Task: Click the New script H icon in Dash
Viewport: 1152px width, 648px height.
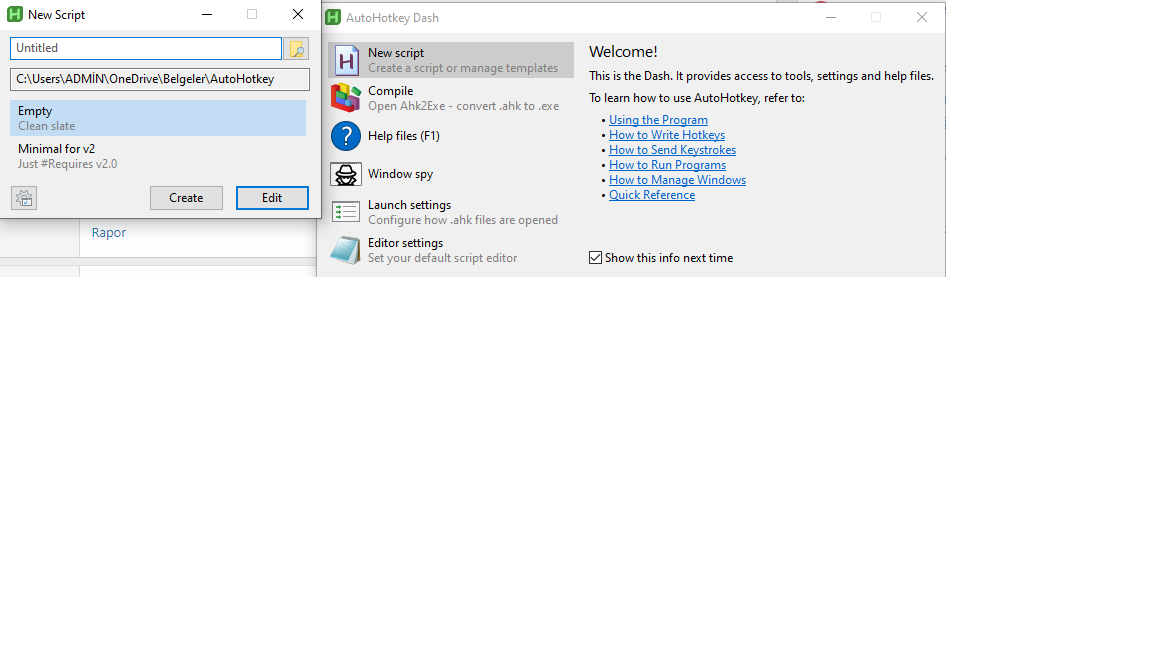Action: coord(346,60)
